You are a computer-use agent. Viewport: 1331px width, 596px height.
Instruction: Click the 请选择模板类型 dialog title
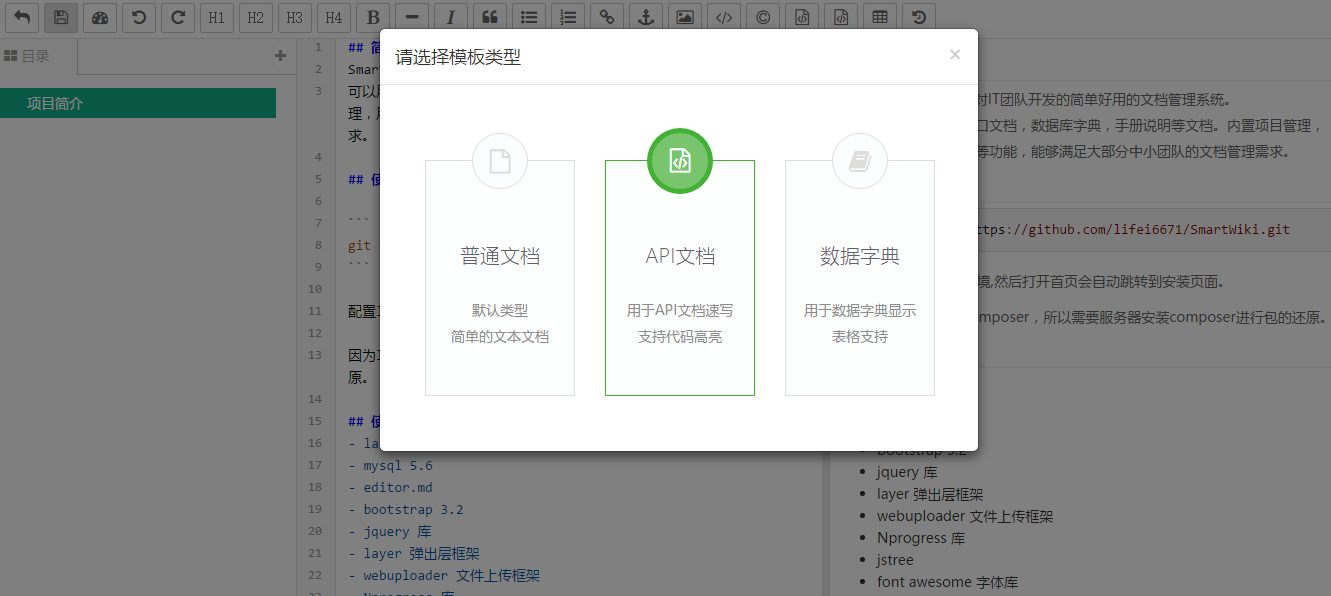[x=458, y=58]
